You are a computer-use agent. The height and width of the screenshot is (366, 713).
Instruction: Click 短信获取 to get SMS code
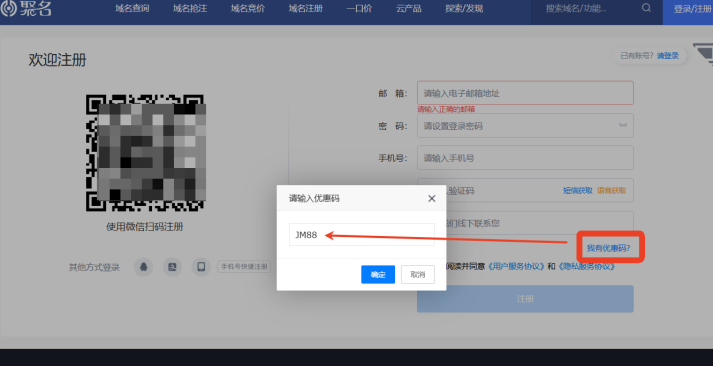(577, 191)
